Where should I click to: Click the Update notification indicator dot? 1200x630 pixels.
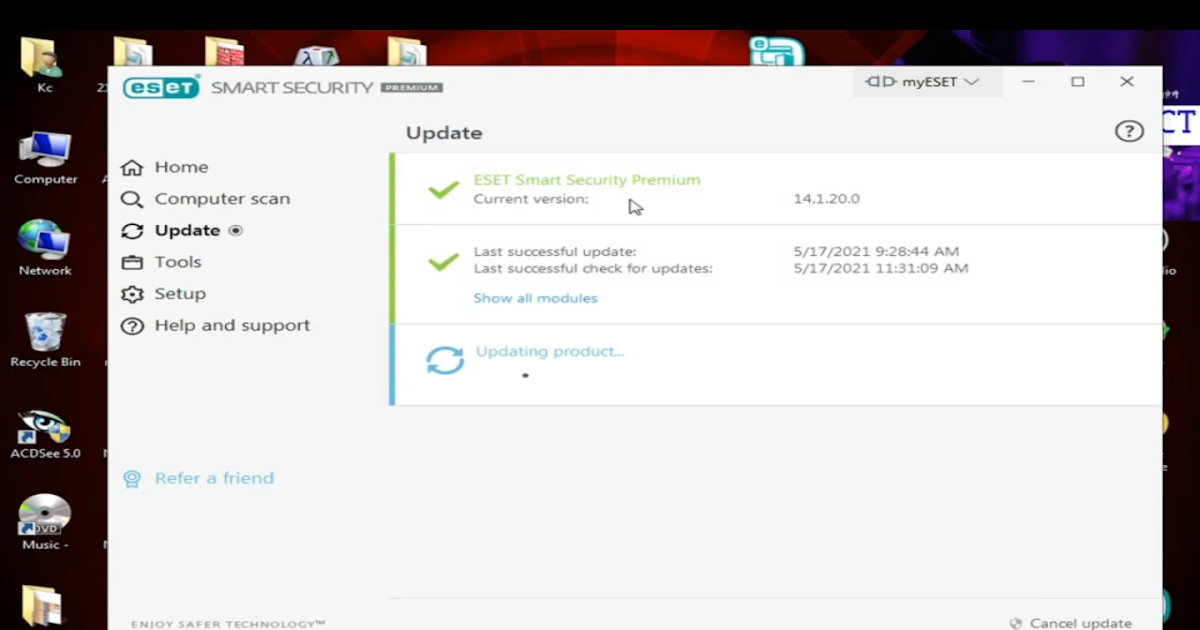236,230
